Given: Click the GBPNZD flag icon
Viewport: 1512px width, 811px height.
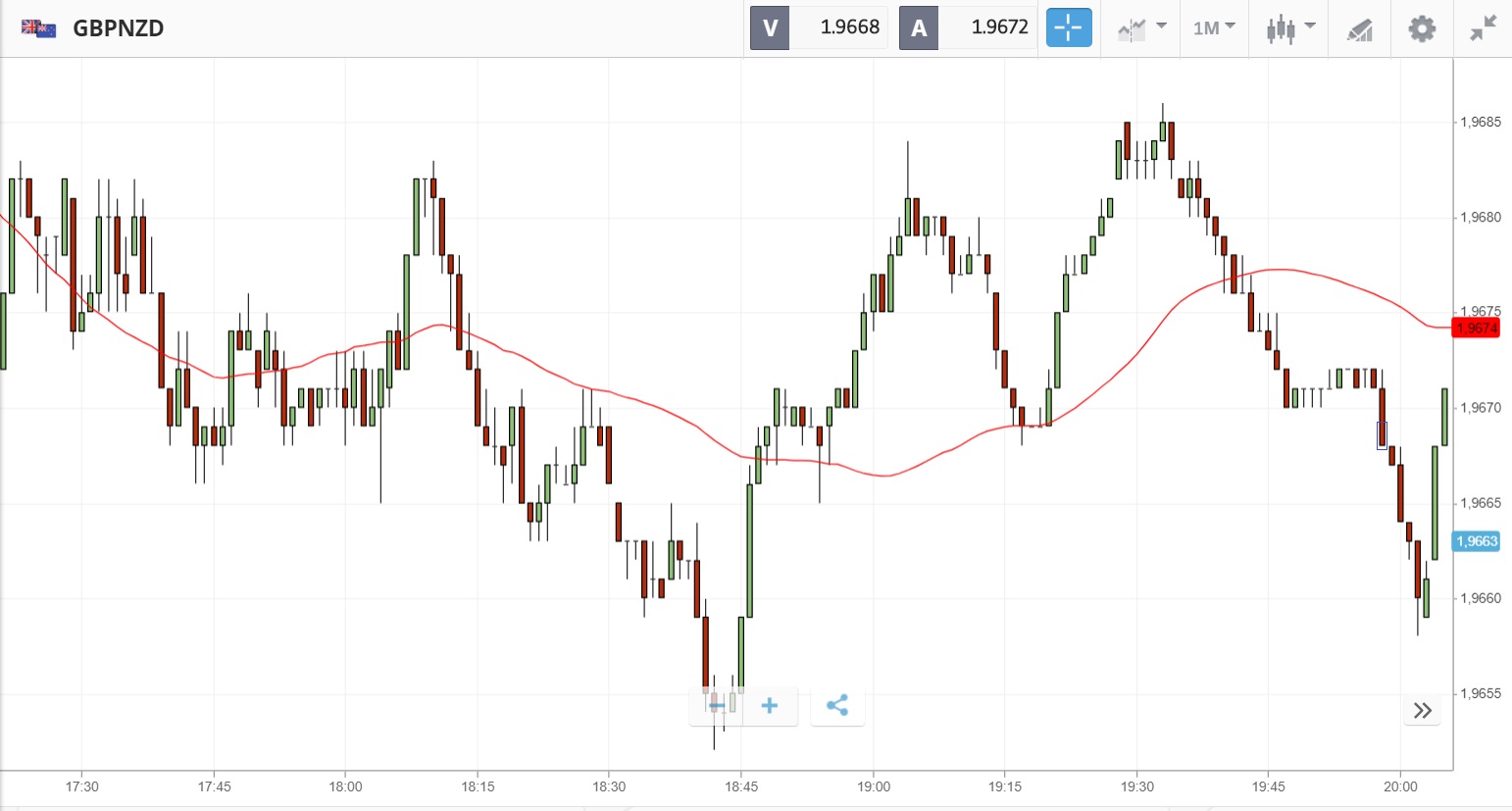Looking at the screenshot, I should click(x=39, y=27).
